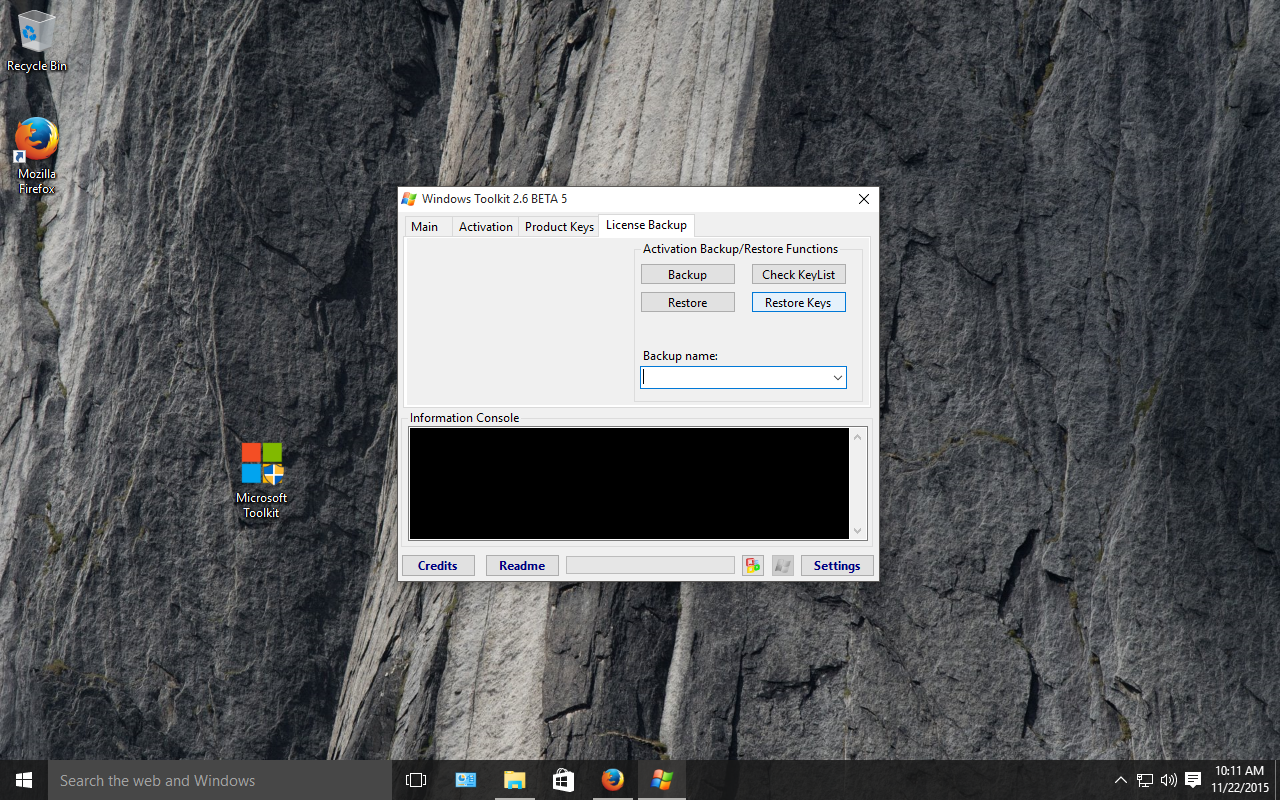The image size is (1280, 800).
Task: Open the Windows Store taskbar icon
Action: coord(563,780)
